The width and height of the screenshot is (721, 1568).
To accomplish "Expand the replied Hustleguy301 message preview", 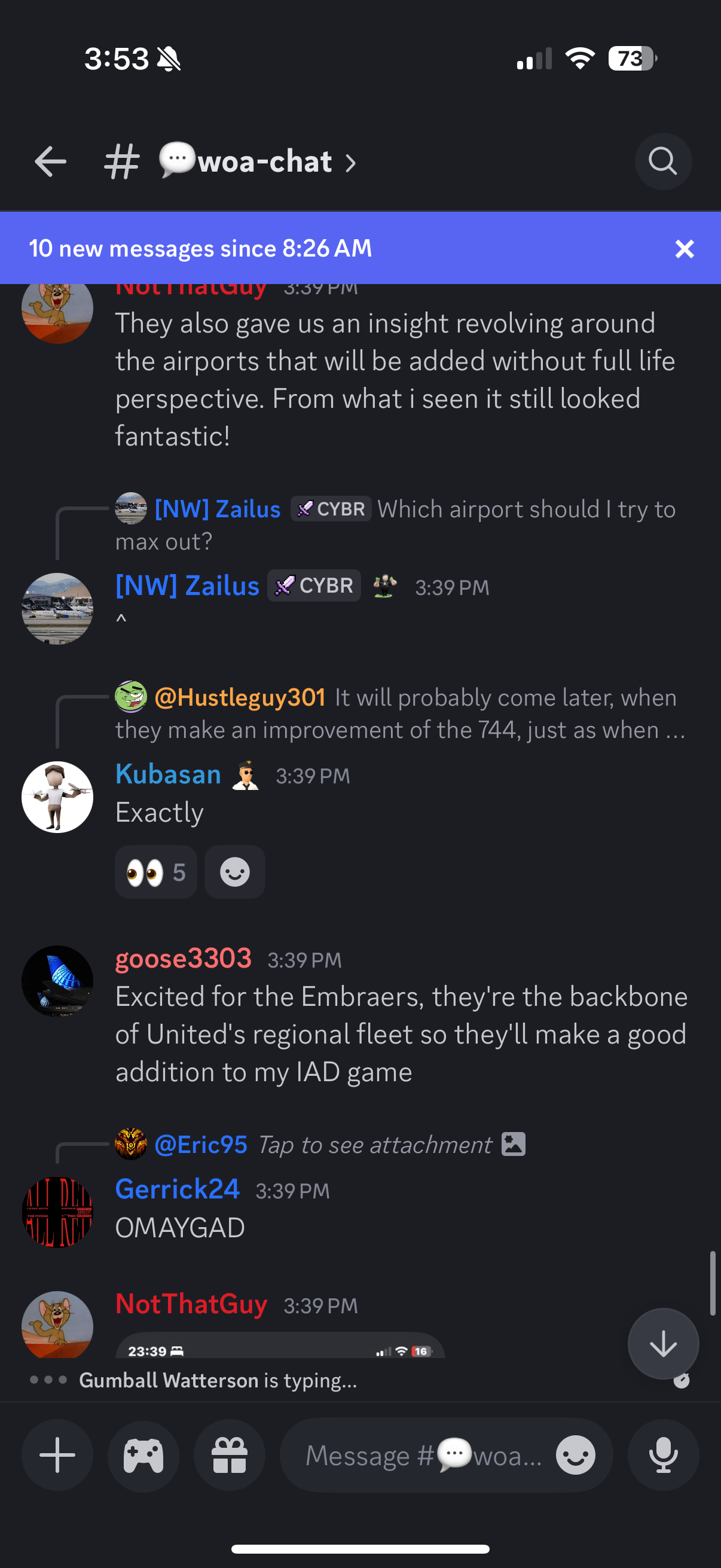I will pos(401,713).
